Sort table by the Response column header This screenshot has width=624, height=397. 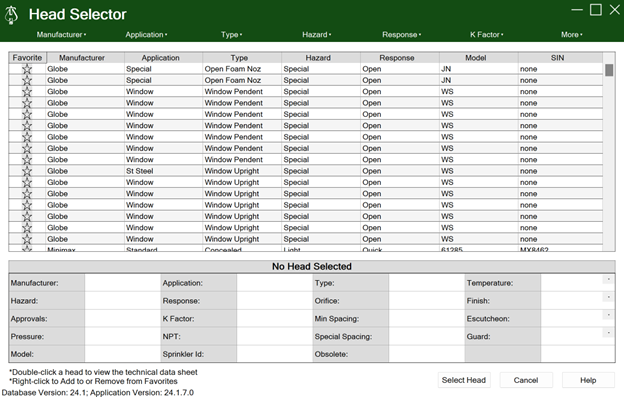click(x=397, y=58)
